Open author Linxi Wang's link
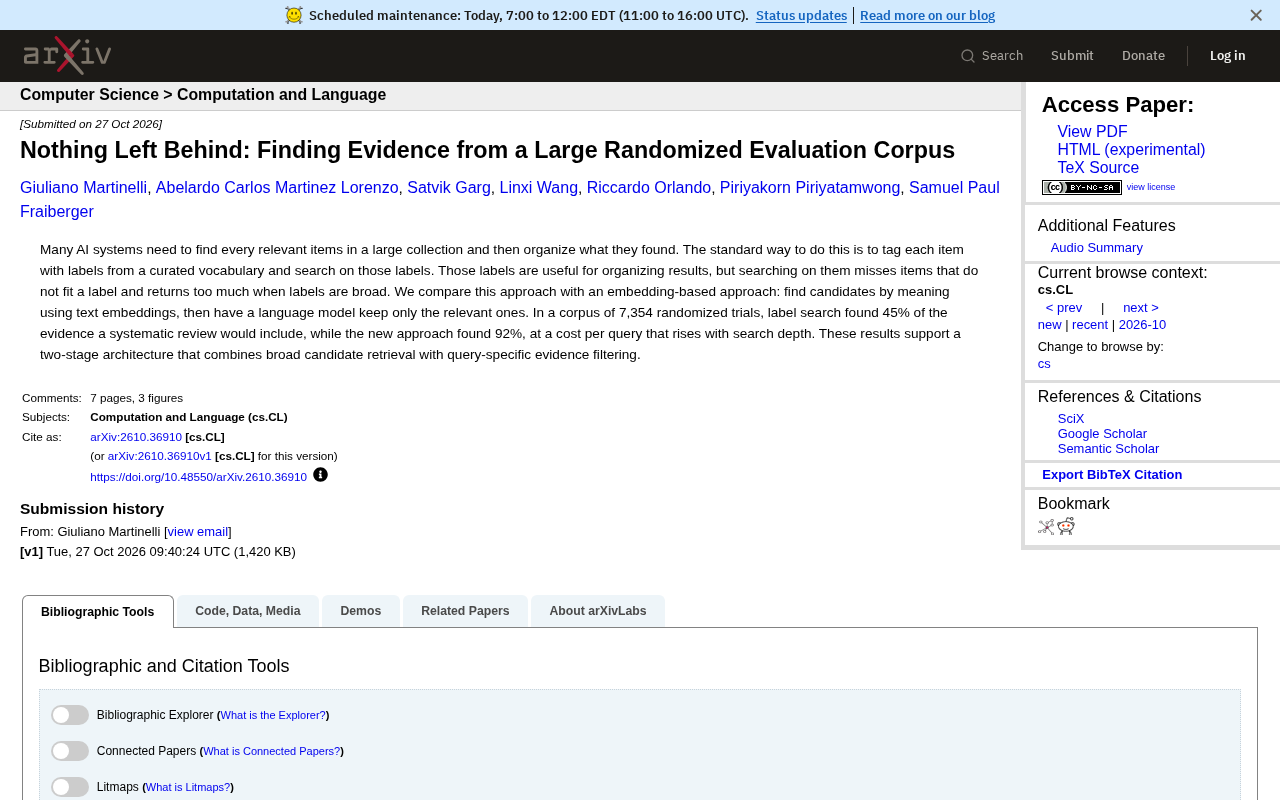 (539, 188)
